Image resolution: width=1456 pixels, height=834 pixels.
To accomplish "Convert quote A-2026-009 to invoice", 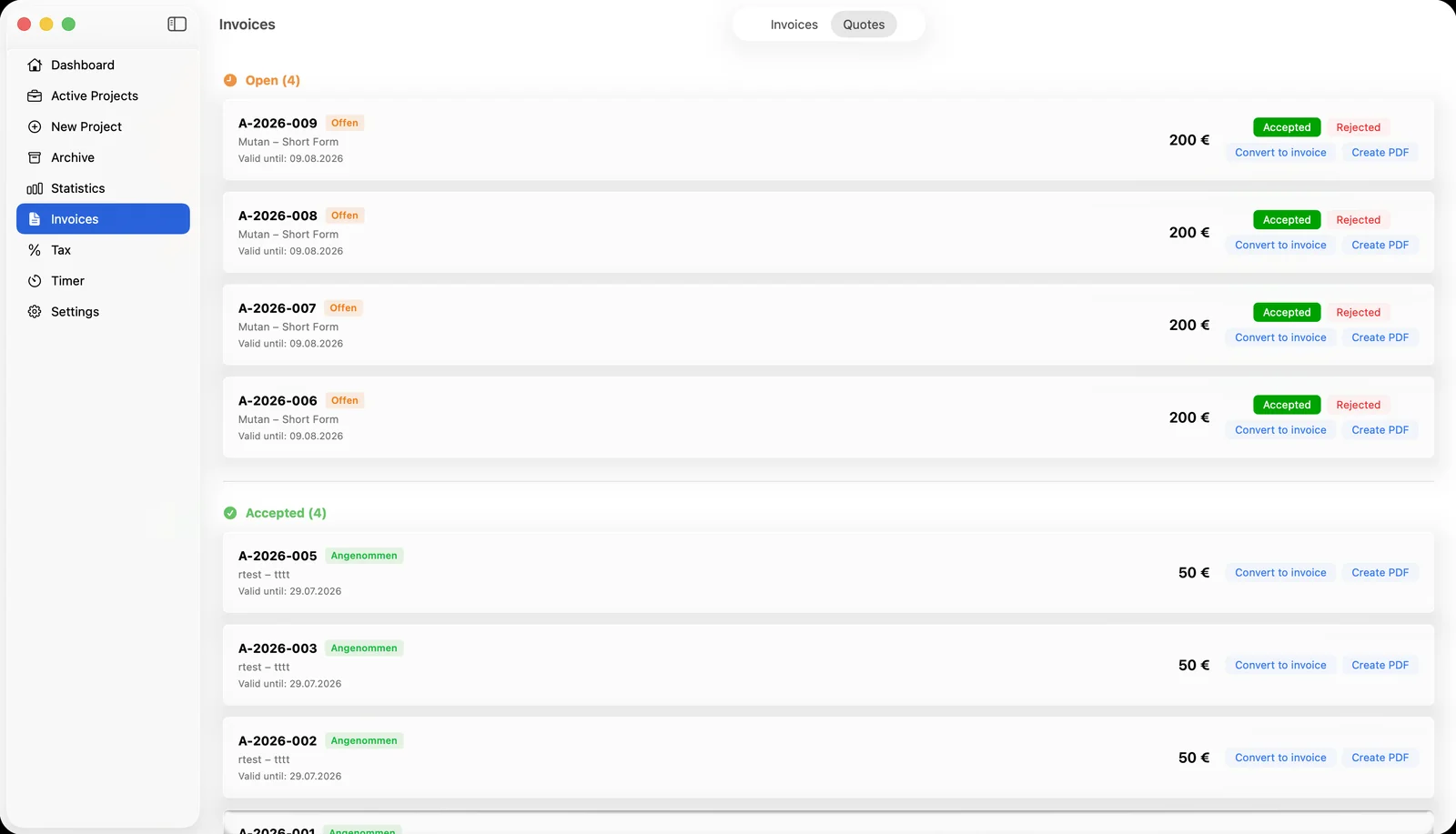I will pyautogui.click(x=1280, y=153).
